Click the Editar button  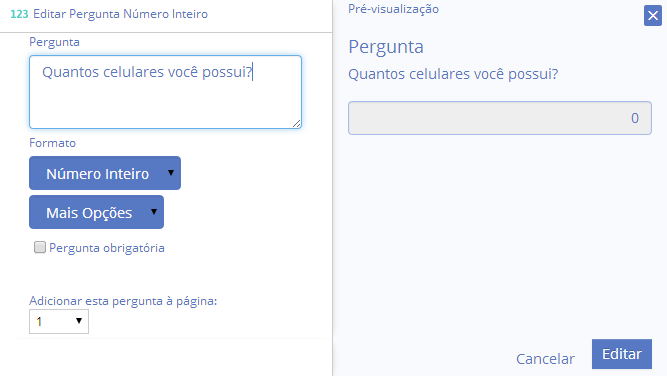[x=621, y=354]
